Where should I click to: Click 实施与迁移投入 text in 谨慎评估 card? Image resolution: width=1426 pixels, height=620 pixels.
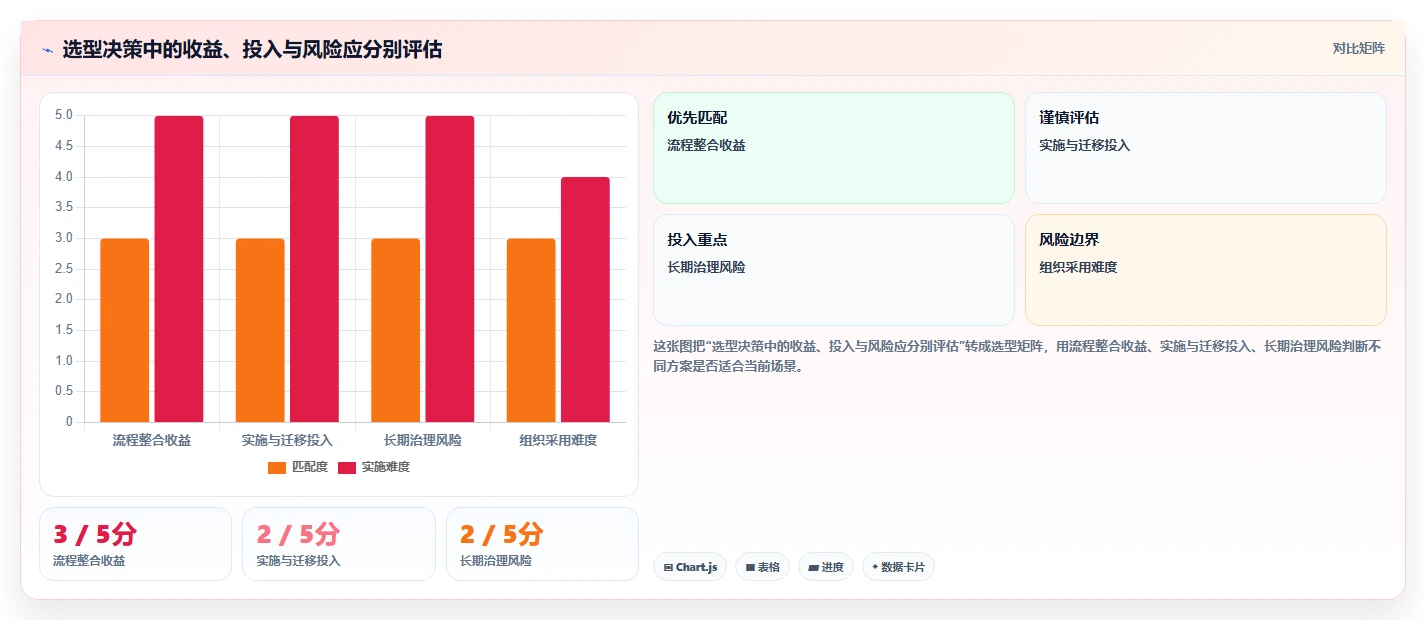point(1085,145)
